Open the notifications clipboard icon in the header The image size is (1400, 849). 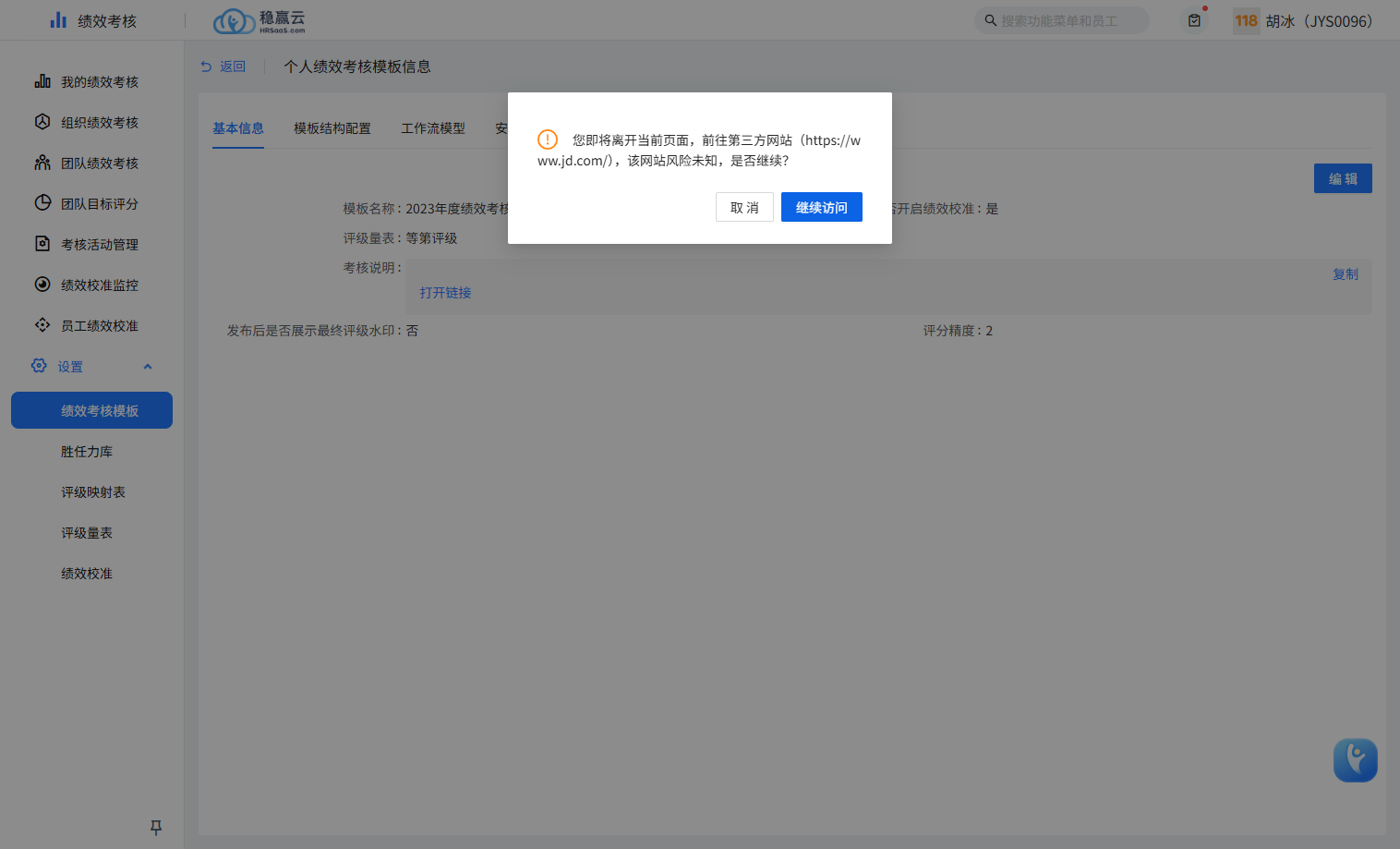pyautogui.click(x=1194, y=20)
